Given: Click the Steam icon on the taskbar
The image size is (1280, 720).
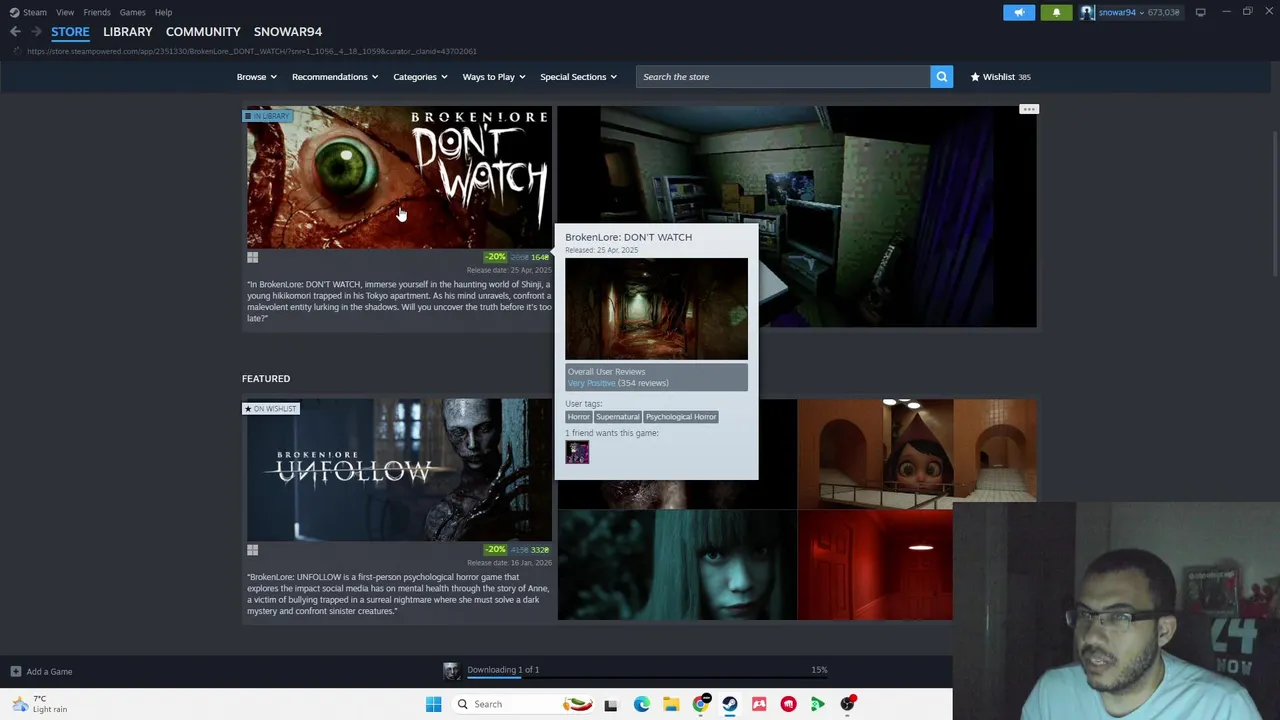Looking at the screenshot, I should (730, 704).
